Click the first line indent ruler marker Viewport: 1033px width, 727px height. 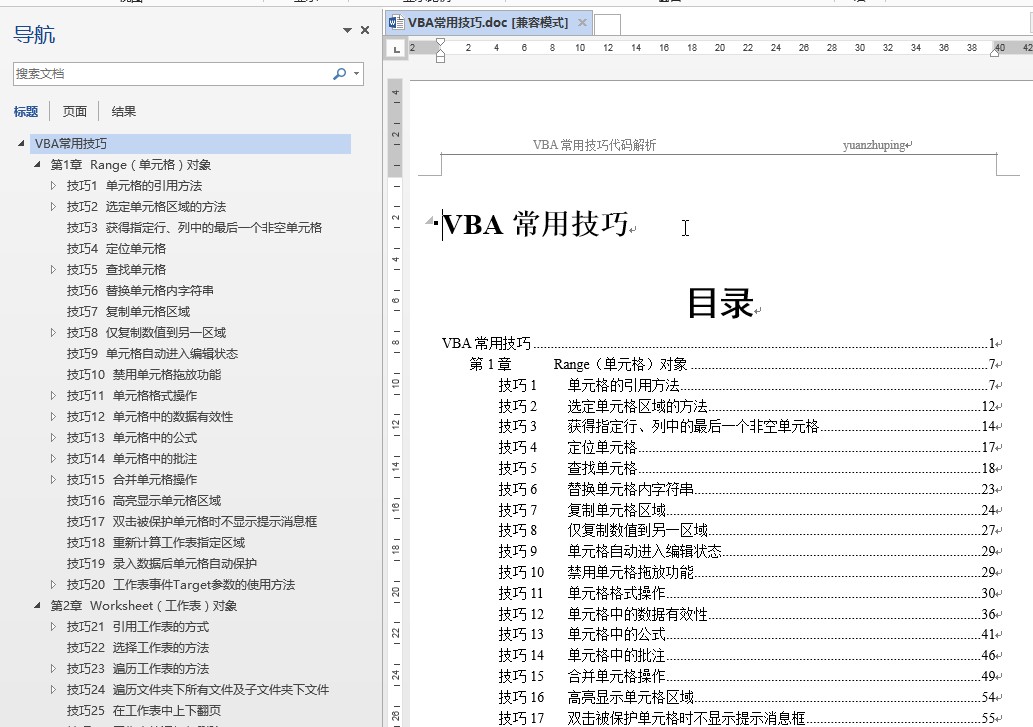pos(440,43)
